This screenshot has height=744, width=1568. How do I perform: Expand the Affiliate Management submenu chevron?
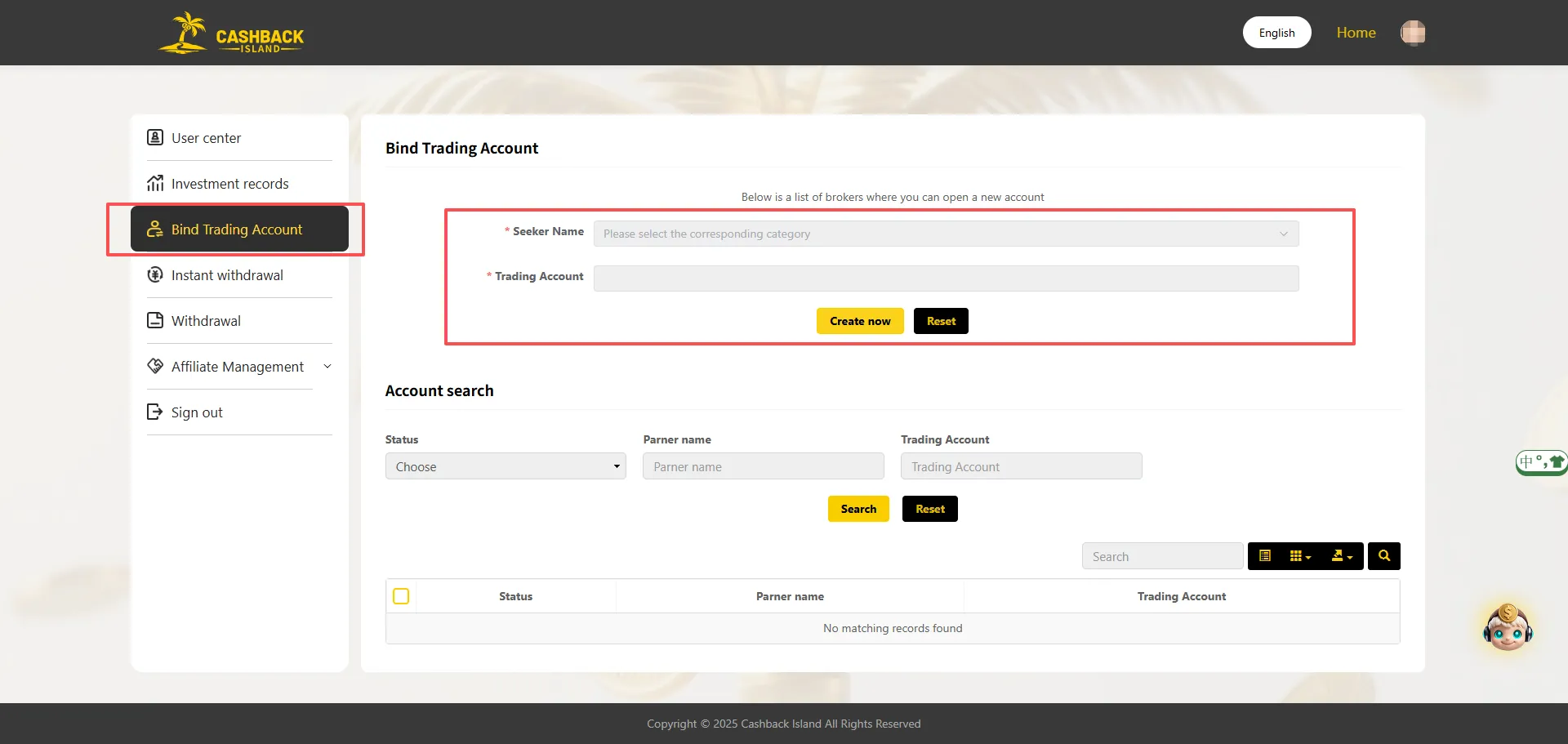(327, 366)
